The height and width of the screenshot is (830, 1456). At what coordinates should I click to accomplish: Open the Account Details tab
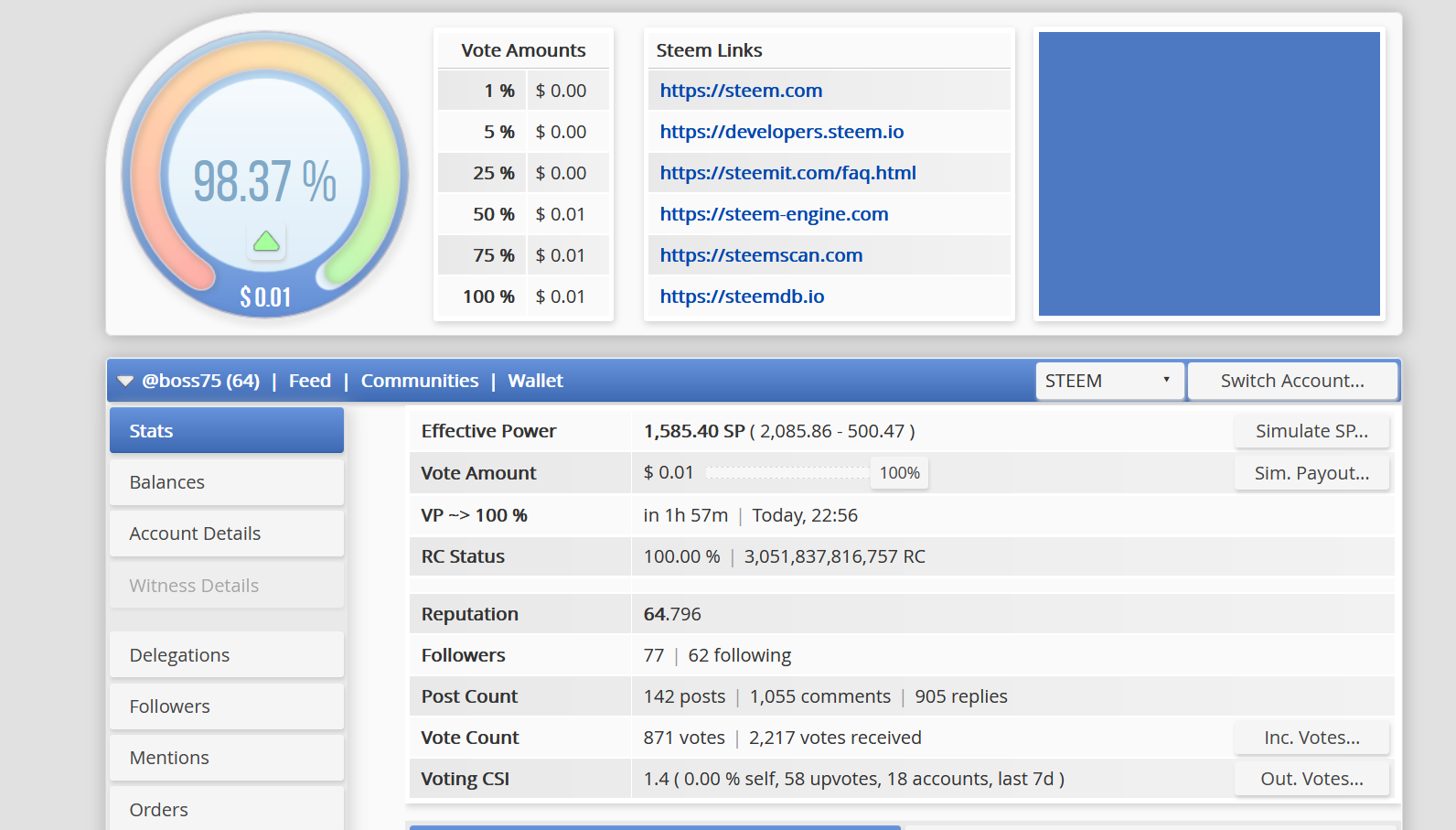pos(227,533)
